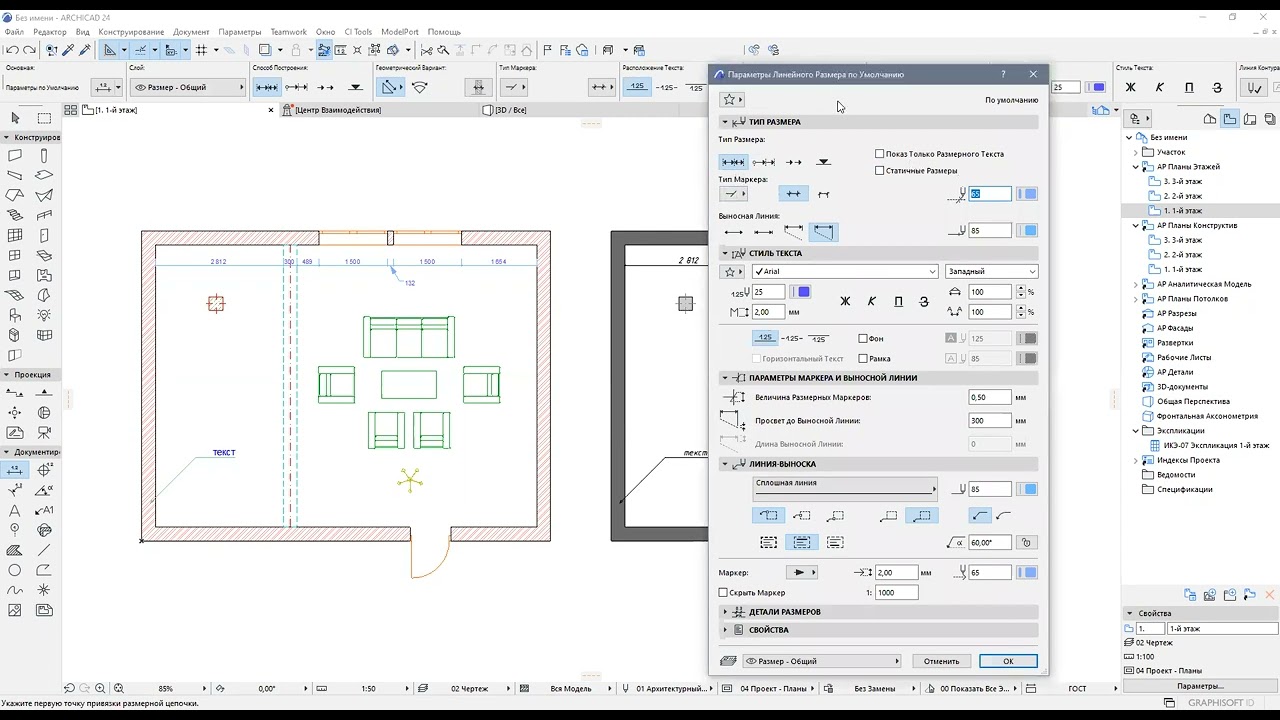Click the bold Ж text style icon

pos(845,301)
